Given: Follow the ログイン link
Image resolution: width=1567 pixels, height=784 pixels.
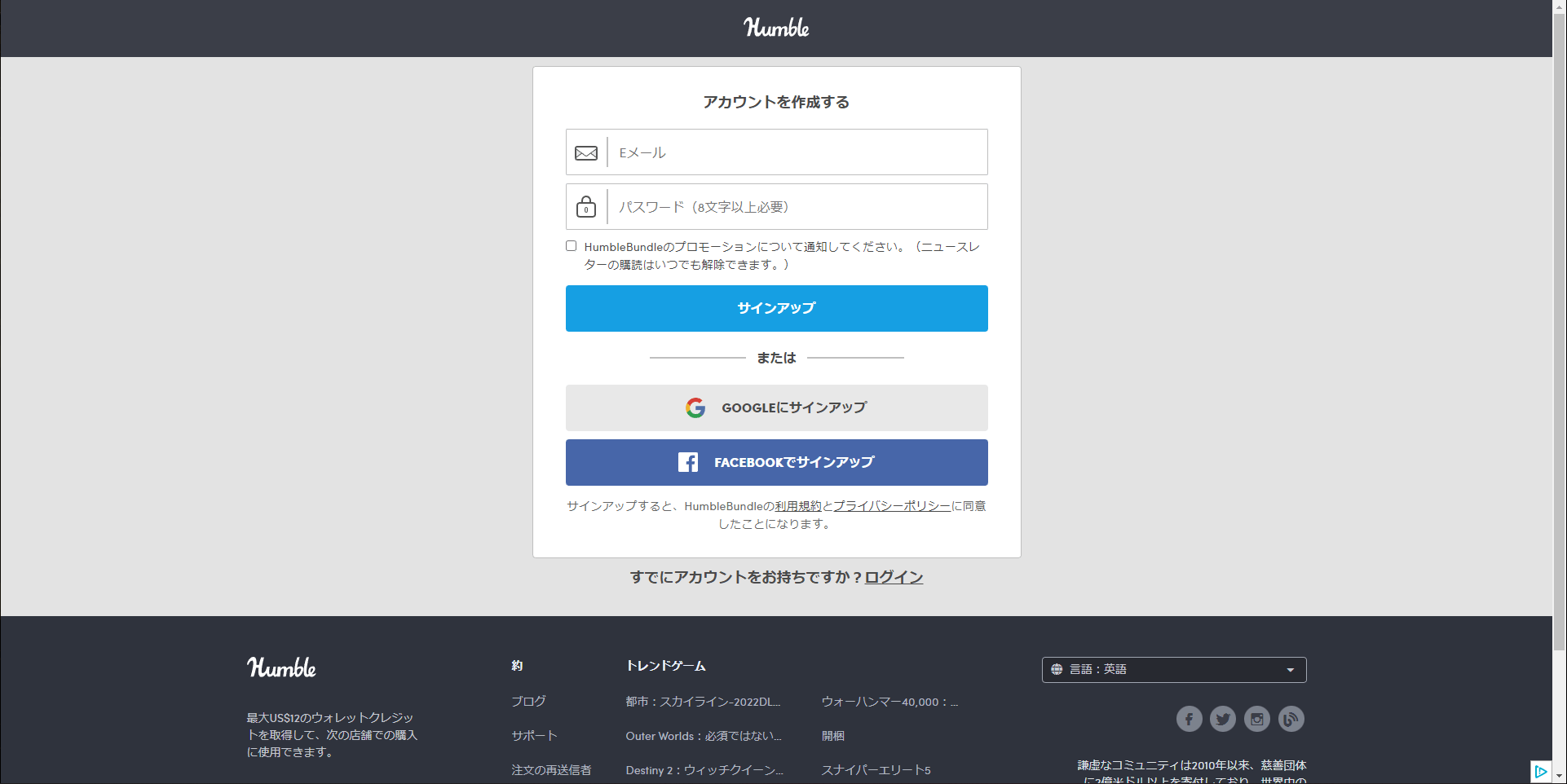Looking at the screenshot, I should (x=894, y=577).
